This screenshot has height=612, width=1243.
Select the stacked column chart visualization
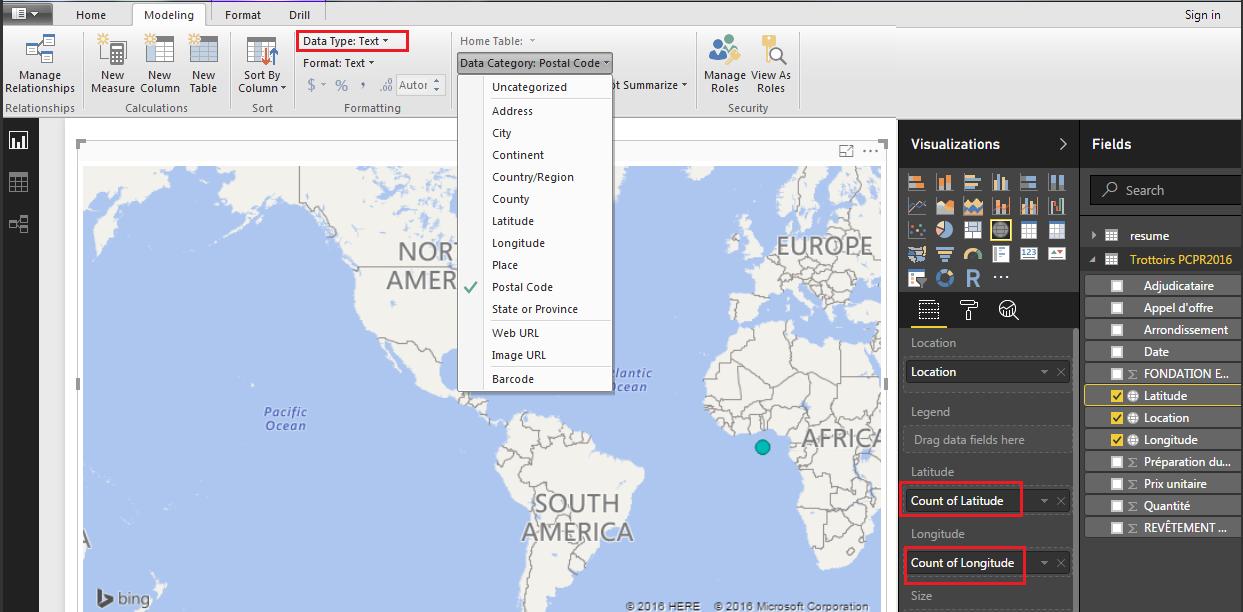coord(944,182)
